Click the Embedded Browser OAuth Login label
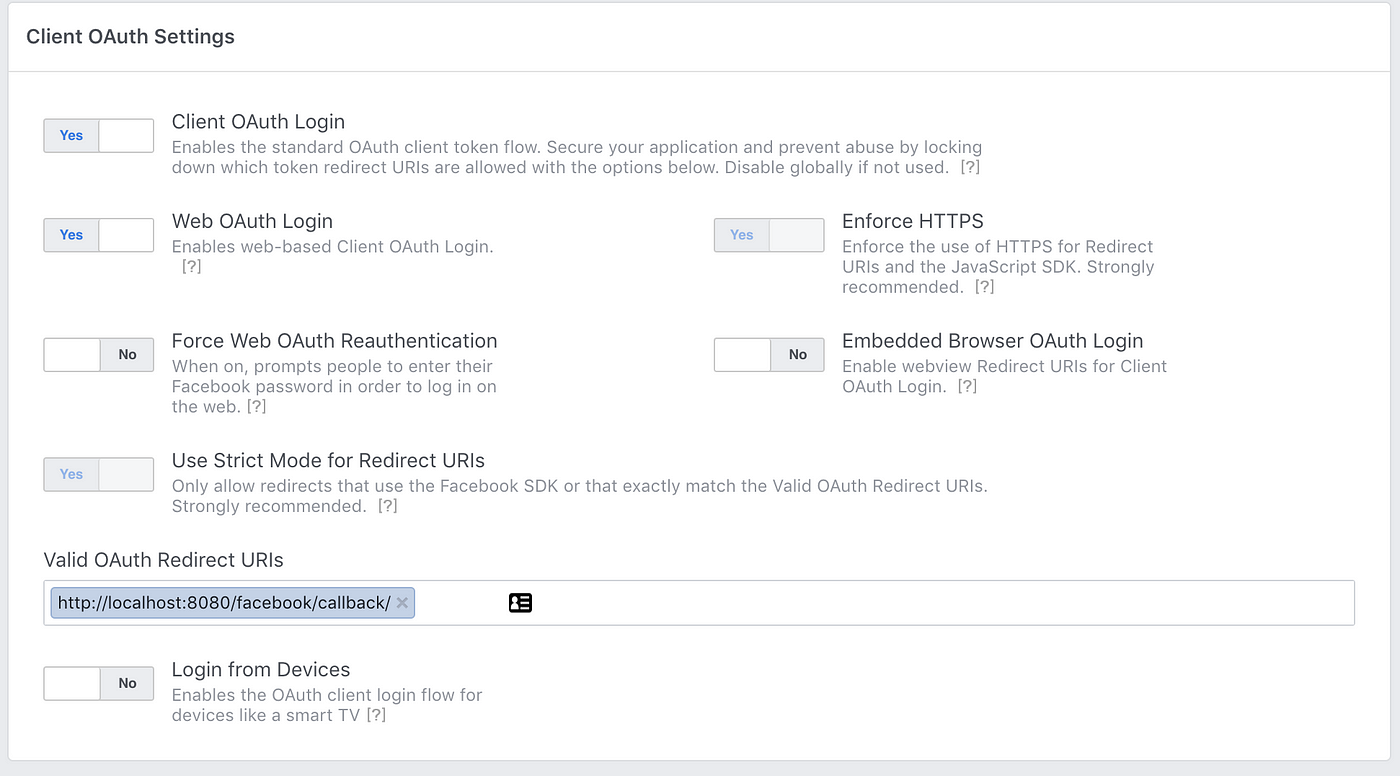The image size is (1400, 776). pos(992,341)
